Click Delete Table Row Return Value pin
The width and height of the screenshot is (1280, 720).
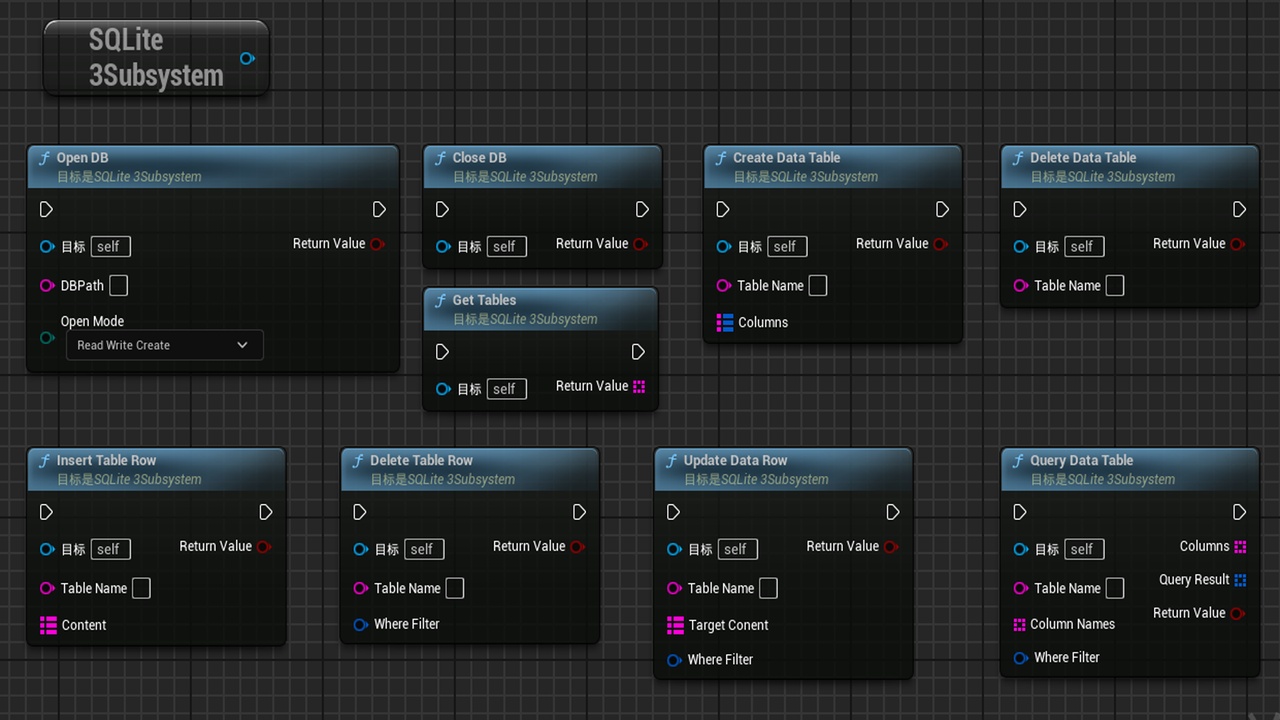[x=577, y=547]
